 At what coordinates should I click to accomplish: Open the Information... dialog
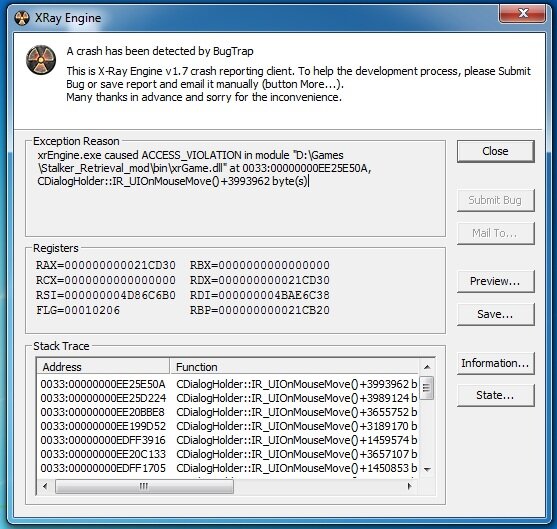click(x=496, y=363)
